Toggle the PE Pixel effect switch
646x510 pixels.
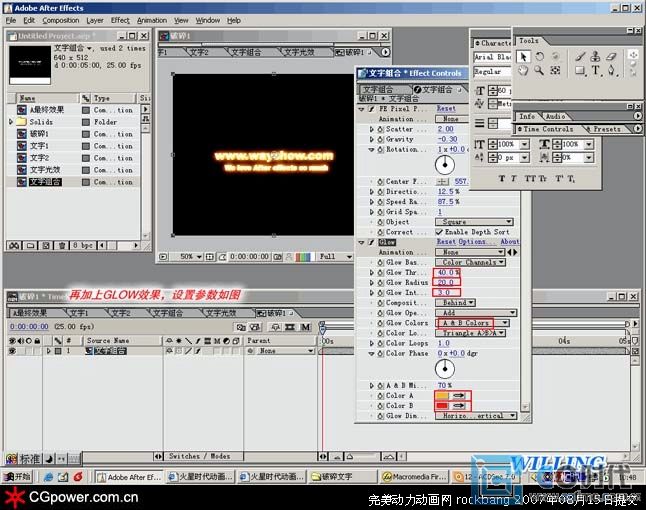click(x=371, y=109)
